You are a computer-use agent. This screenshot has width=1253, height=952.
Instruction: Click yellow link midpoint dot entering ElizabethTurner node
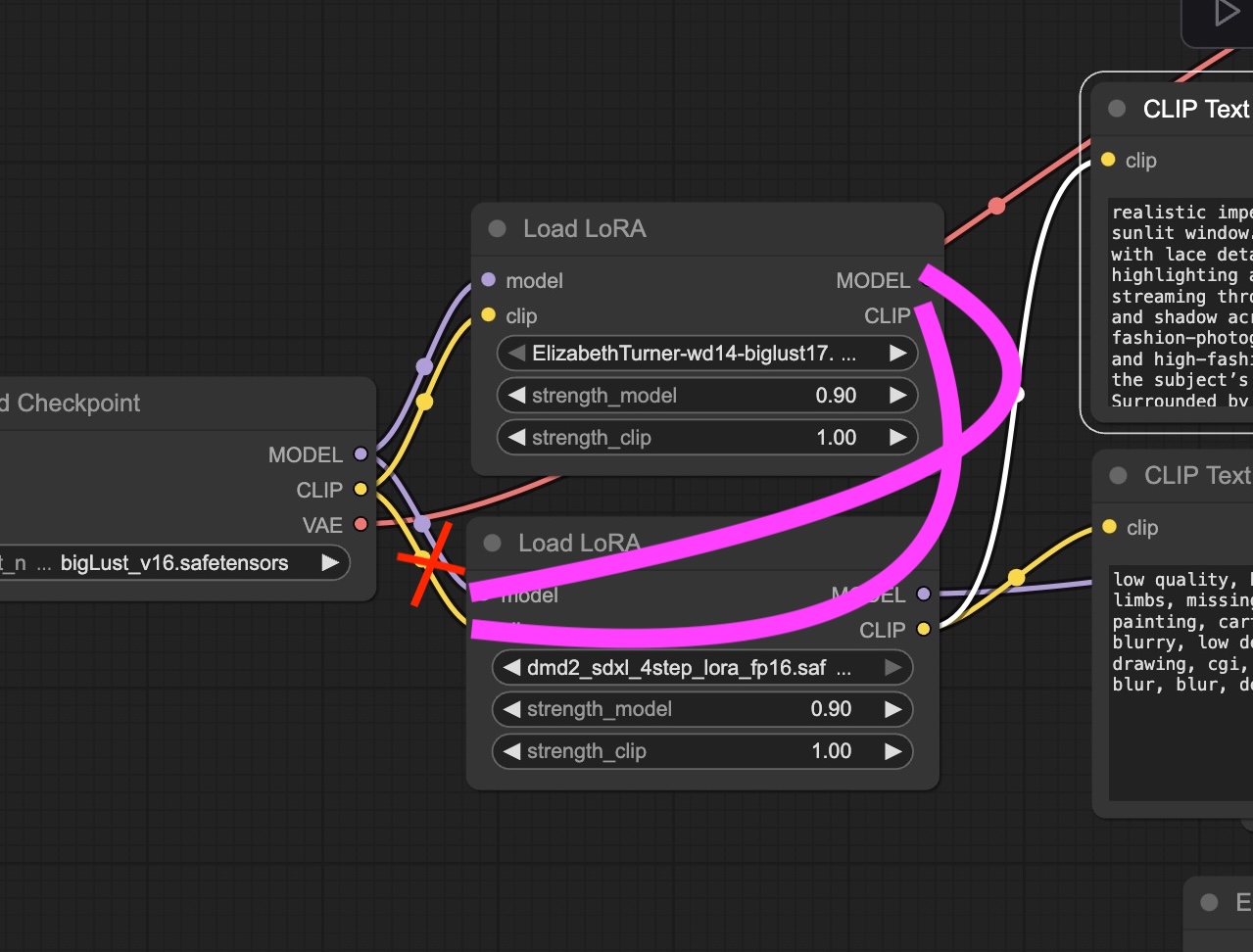[x=424, y=402]
